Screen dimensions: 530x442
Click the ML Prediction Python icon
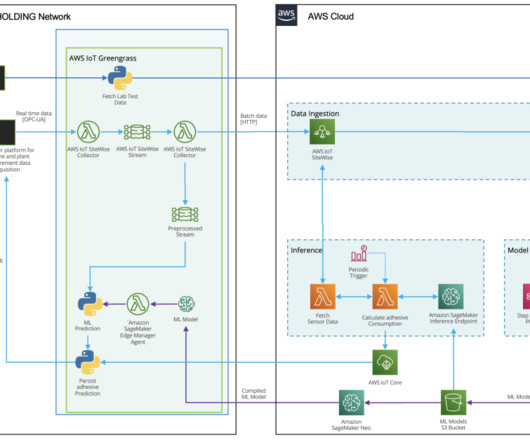tap(90, 304)
